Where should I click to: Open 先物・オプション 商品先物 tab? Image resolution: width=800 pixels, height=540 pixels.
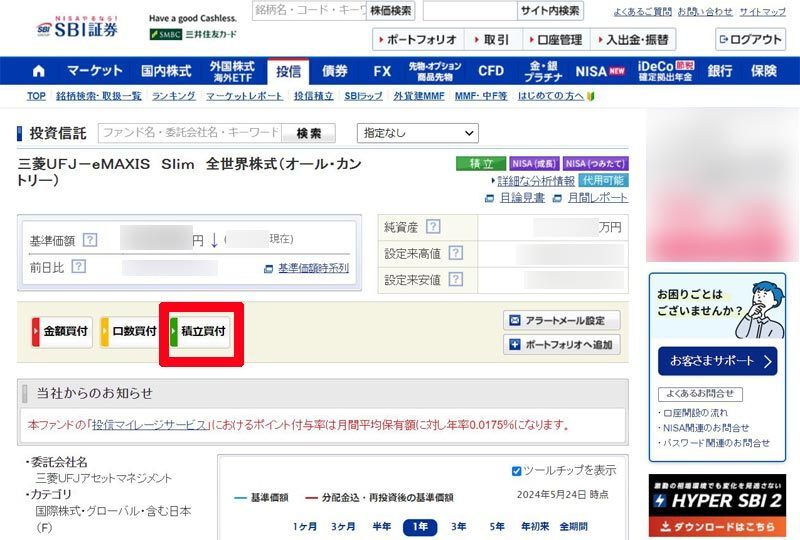coord(435,71)
